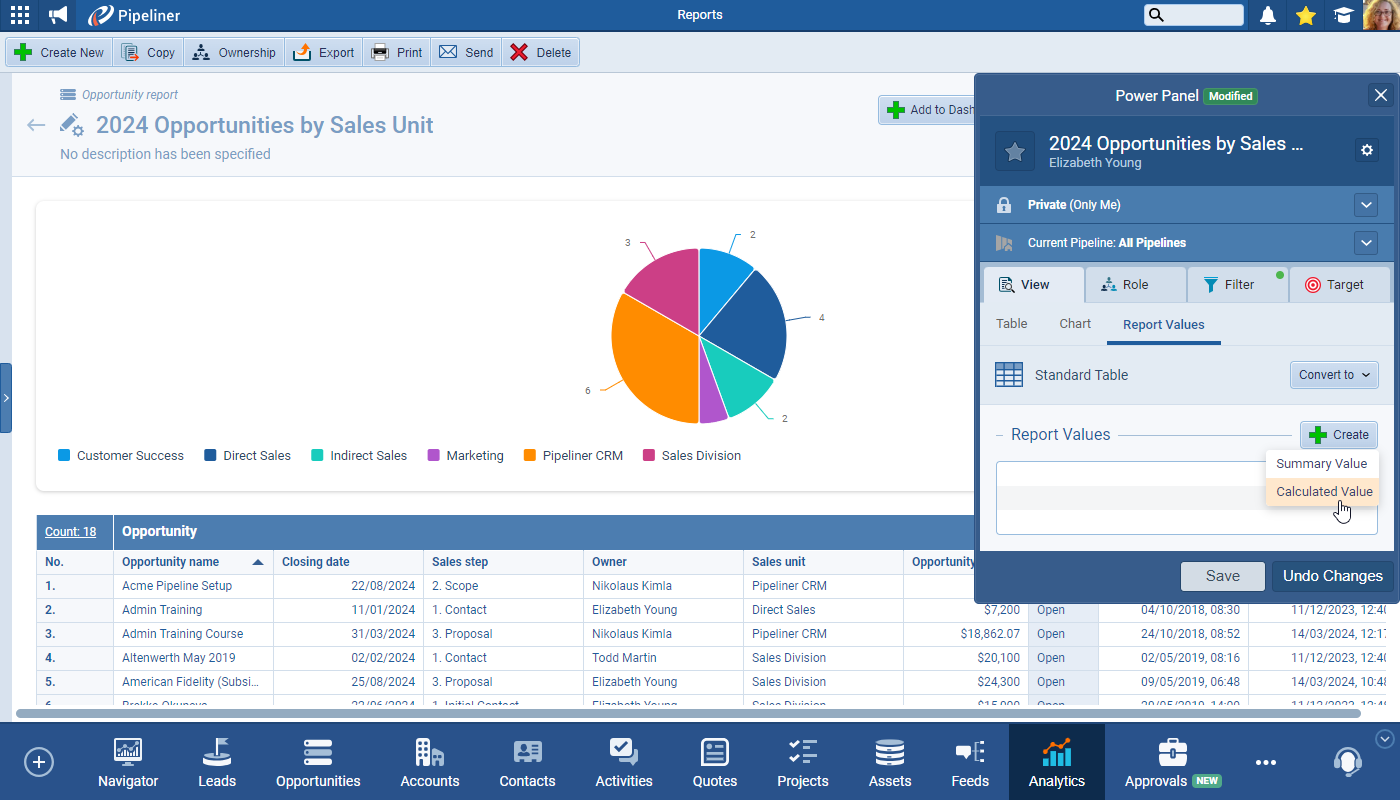The height and width of the screenshot is (800, 1400).
Task: Toggle Pipeliner CRM legend series
Action: [572, 456]
